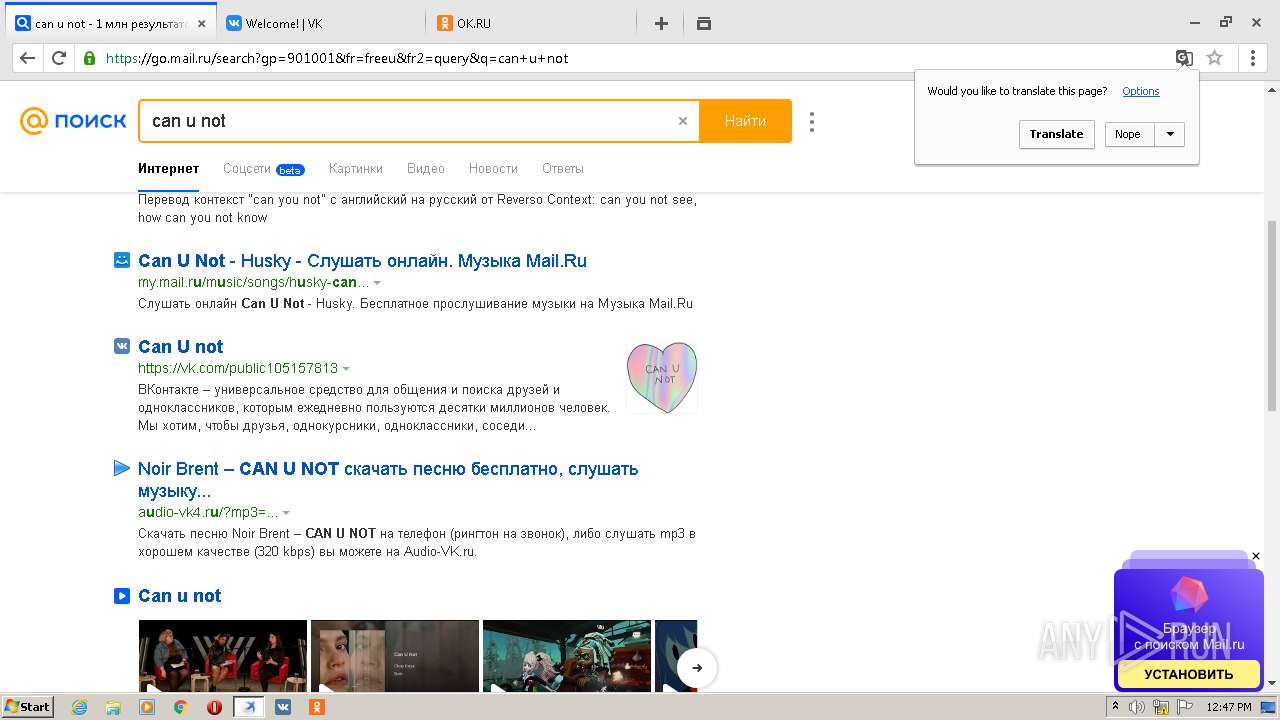Open the Can U not VK result link
Viewport: 1280px width, 720px height.
coord(181,347)
